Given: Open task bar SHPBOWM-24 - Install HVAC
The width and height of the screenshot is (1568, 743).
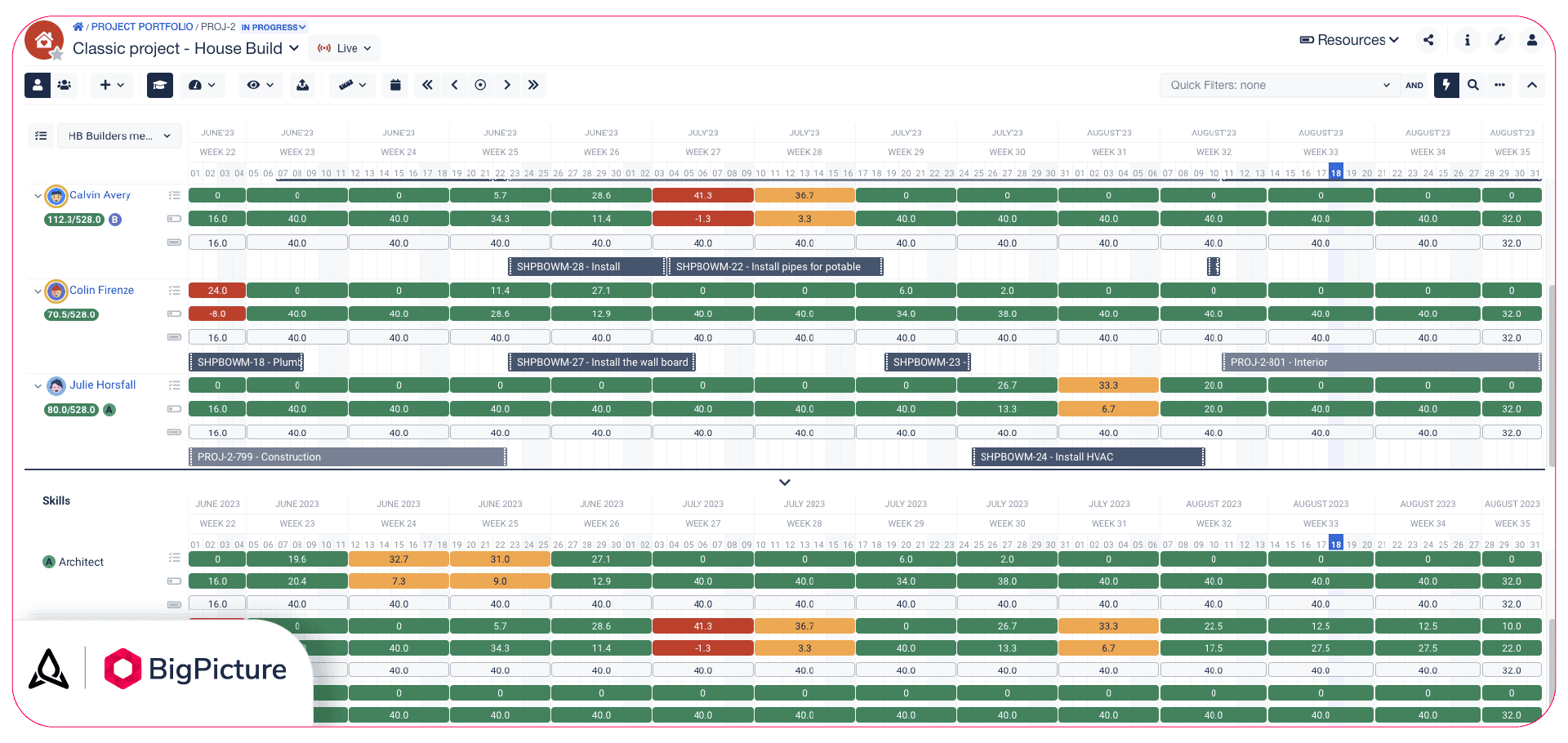Looking at the screenshot, I should pos(1089,456).
